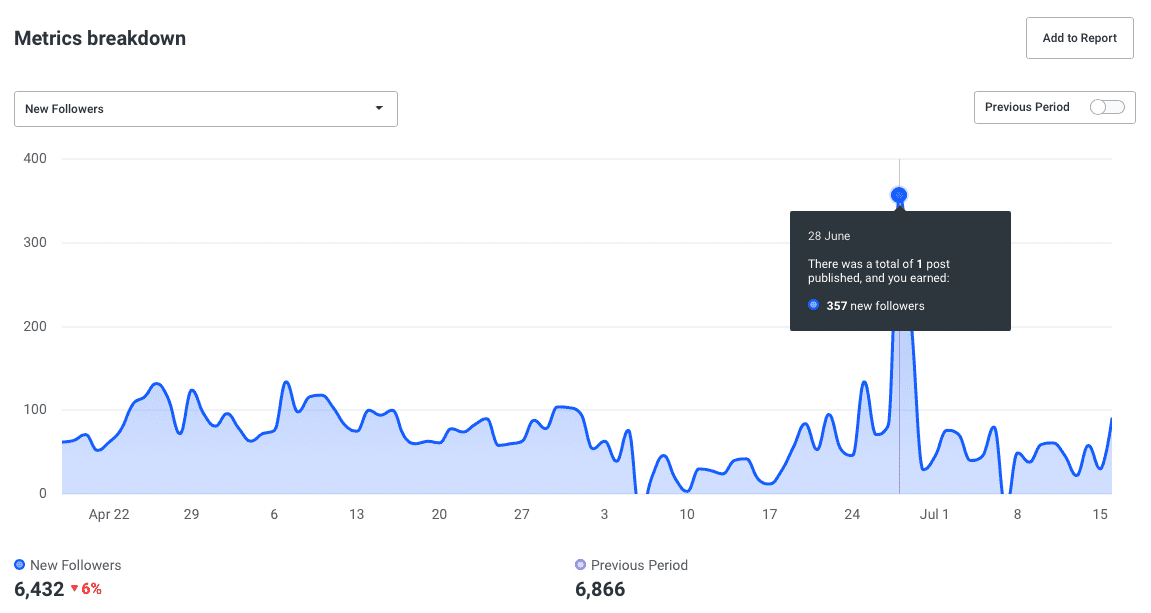Click the Apr 22 axis label
1151x613 pixels.
click(x=109, y=514)
